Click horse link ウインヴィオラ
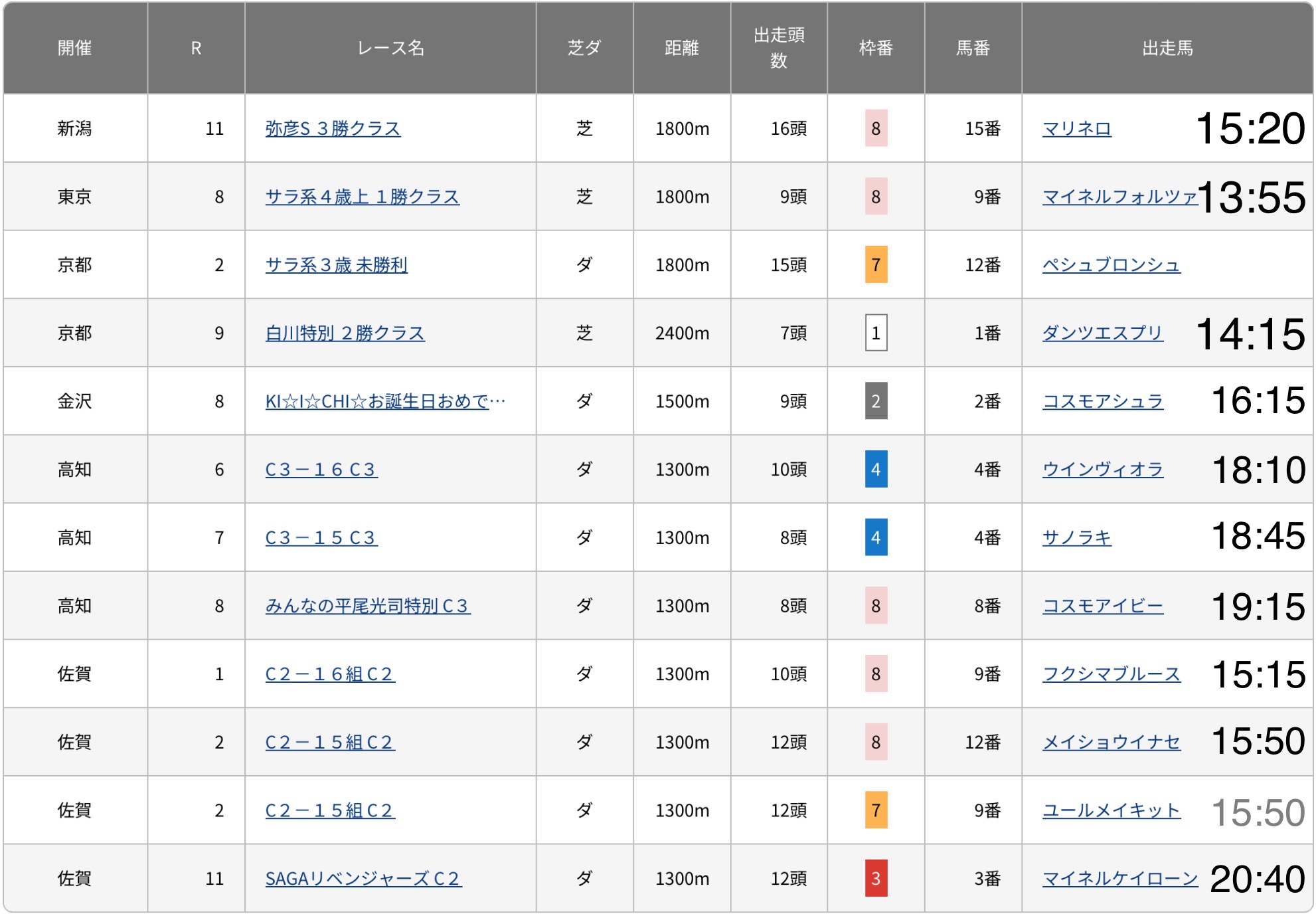Image resolution: width=1316 pixels, height=914 pixels. pyautogui.click(x=1102, y=470)
